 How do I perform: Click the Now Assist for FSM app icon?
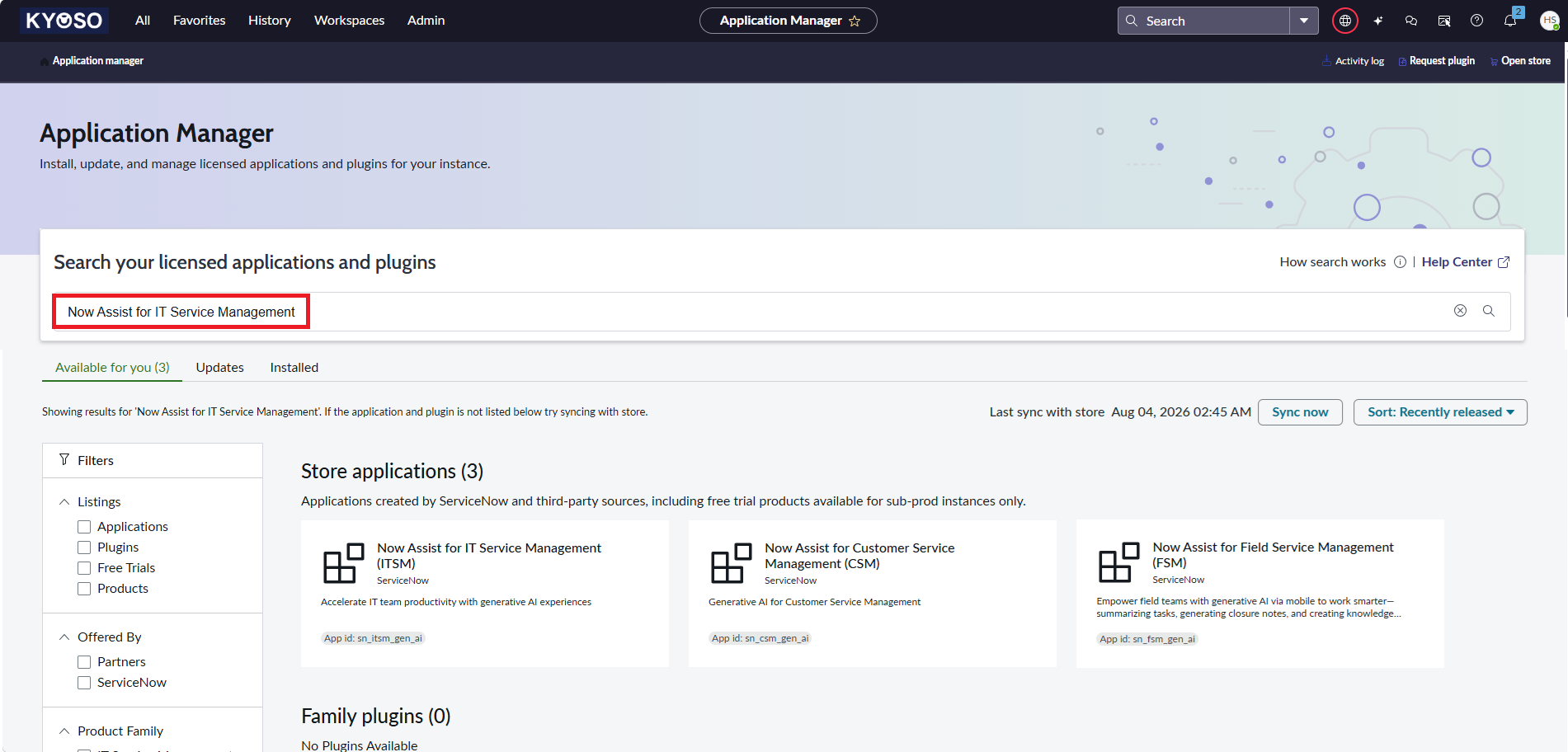[1119, 563]
